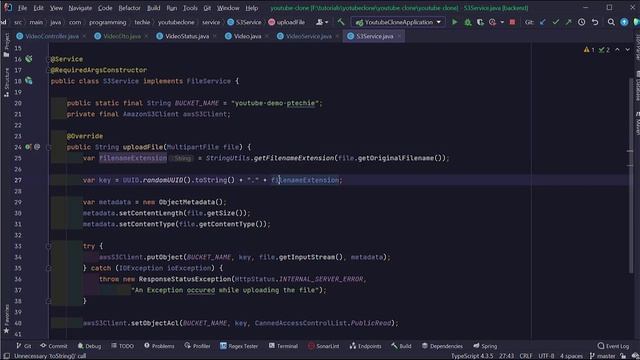
Task: Open the Structure tool window on left stripe
Action: tap(6, 82)
